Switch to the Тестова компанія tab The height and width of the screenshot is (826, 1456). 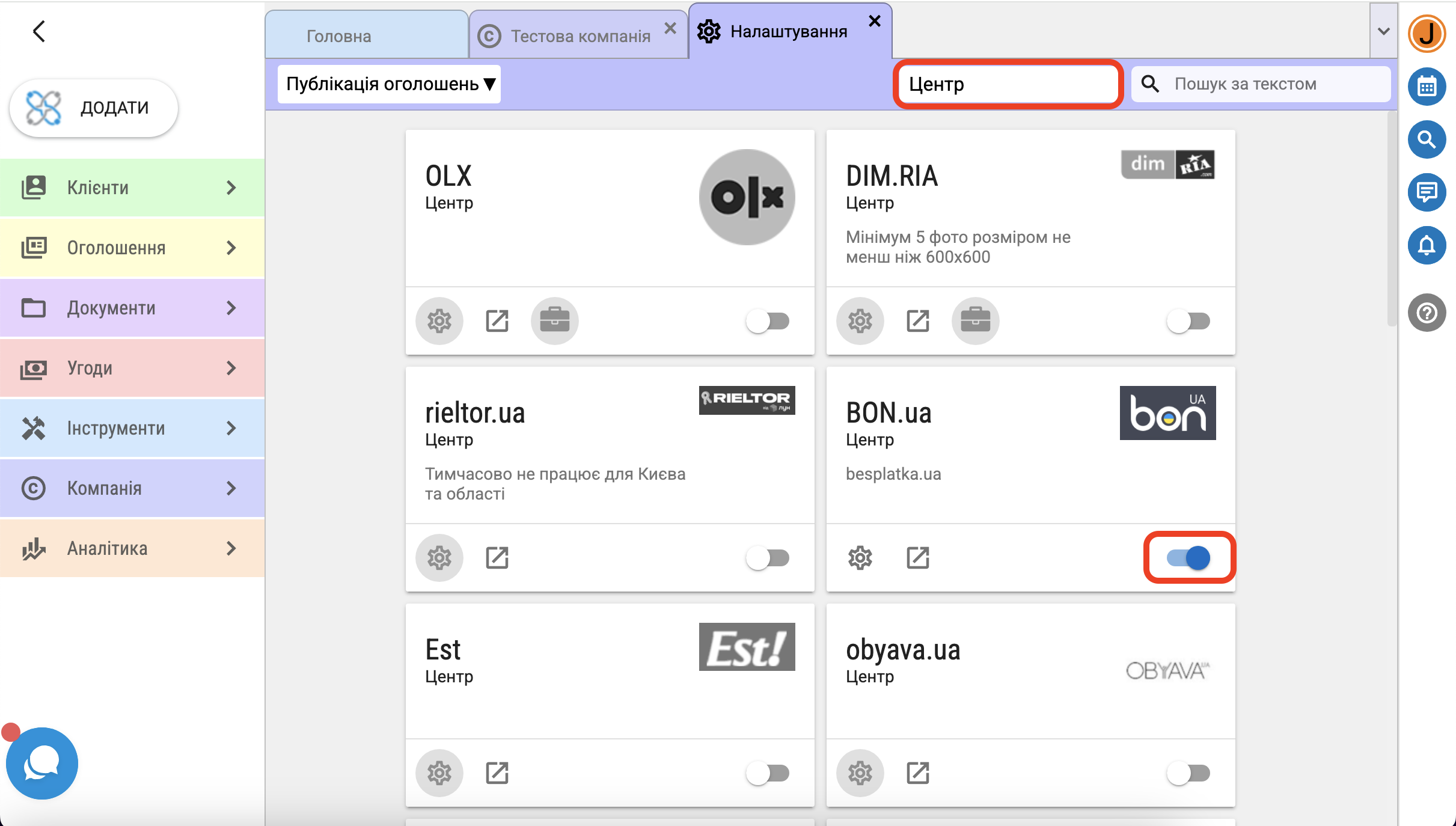pyautogui.click(x=580, y=36)
